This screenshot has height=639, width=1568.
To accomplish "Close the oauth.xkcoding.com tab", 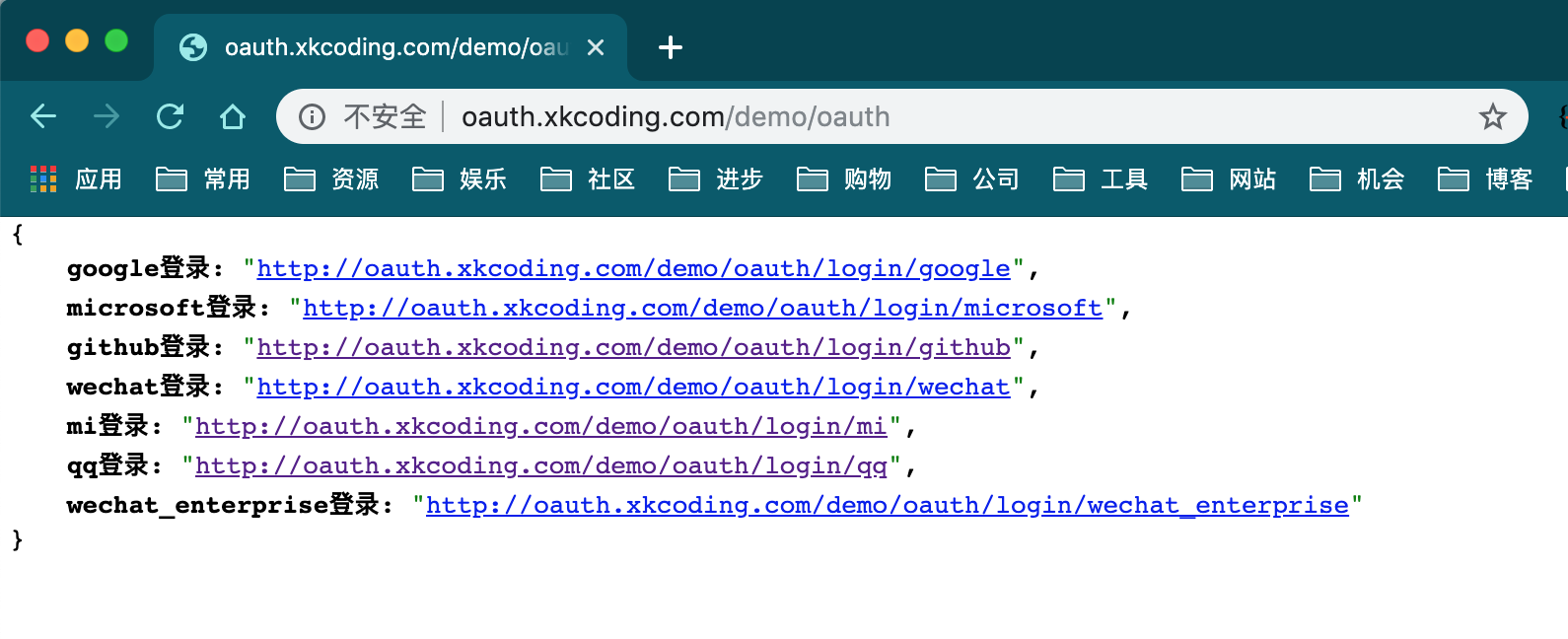I will click(596, 47).
